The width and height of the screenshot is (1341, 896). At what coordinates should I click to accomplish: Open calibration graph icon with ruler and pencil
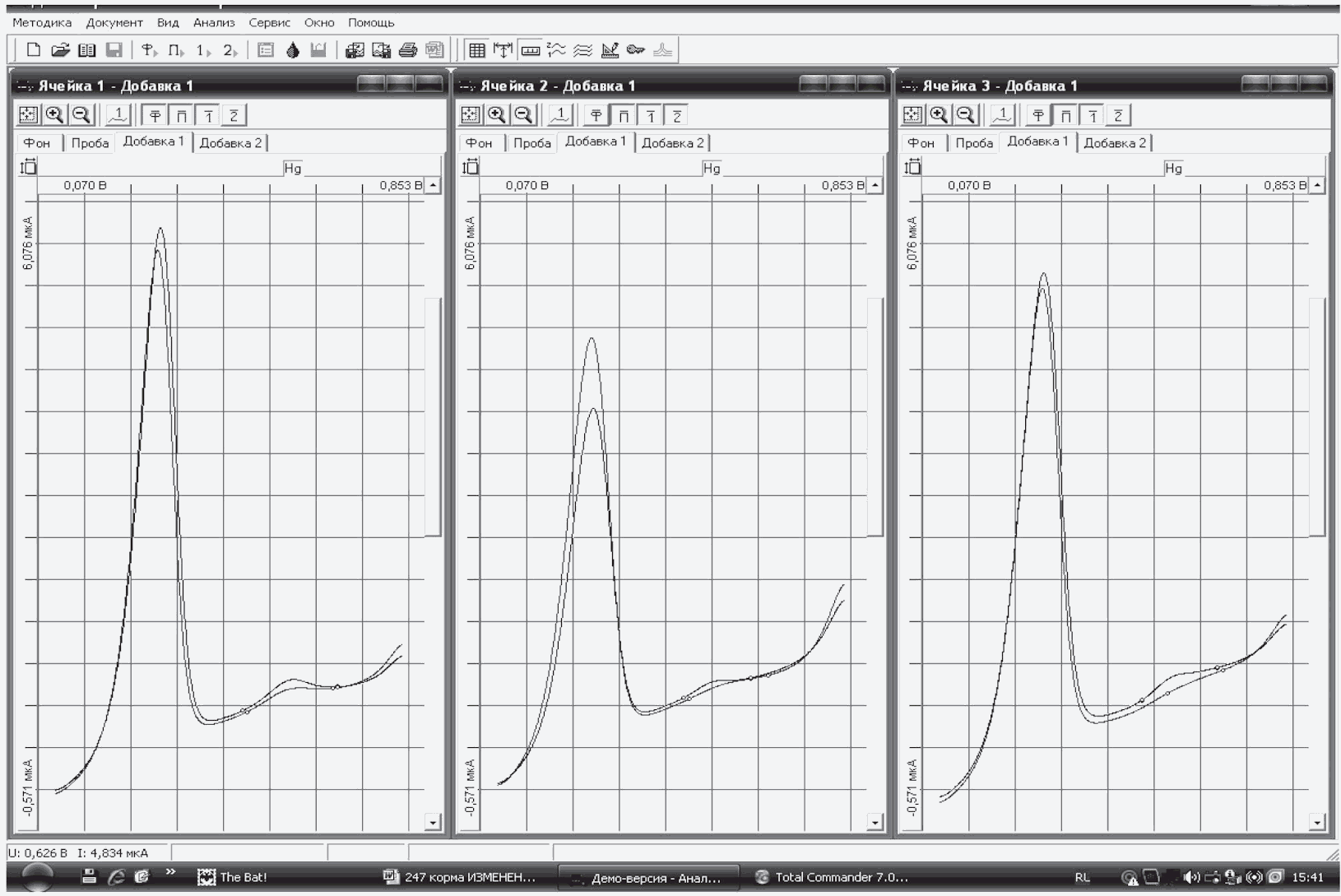click(x=610, y=50)
